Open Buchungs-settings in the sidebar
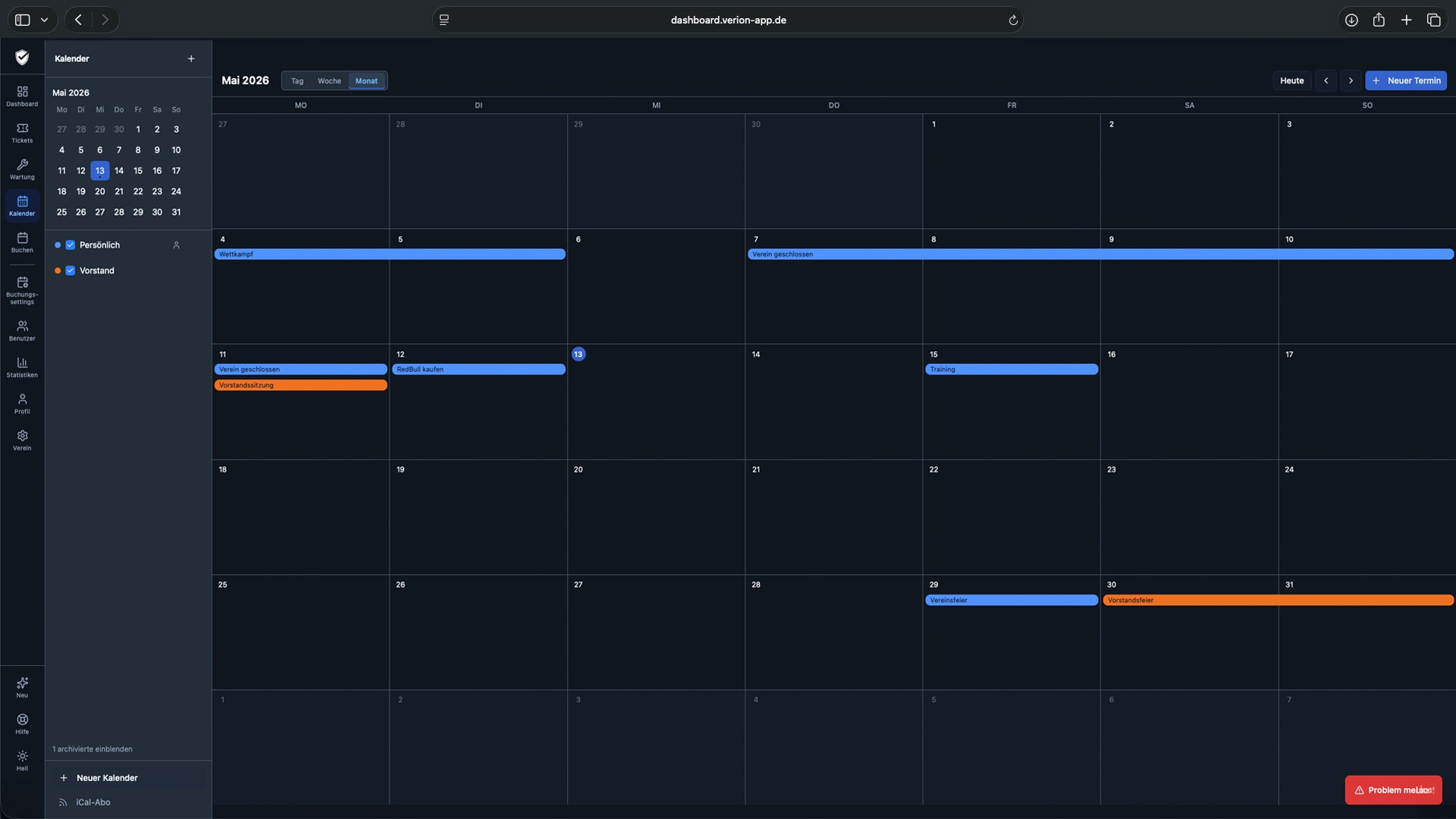1456x819 pixels. [22, 290]
